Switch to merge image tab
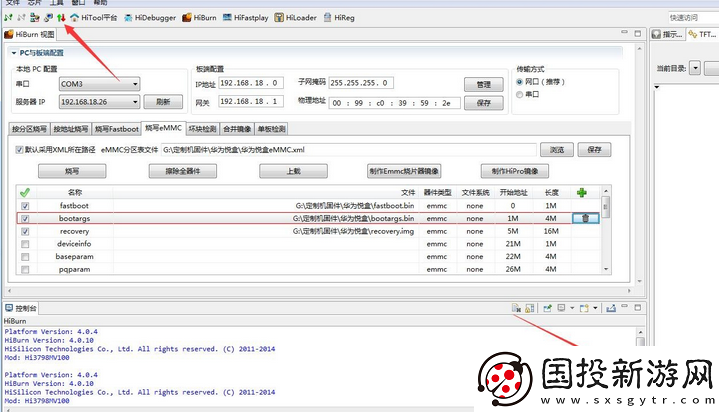 [237, 129]
